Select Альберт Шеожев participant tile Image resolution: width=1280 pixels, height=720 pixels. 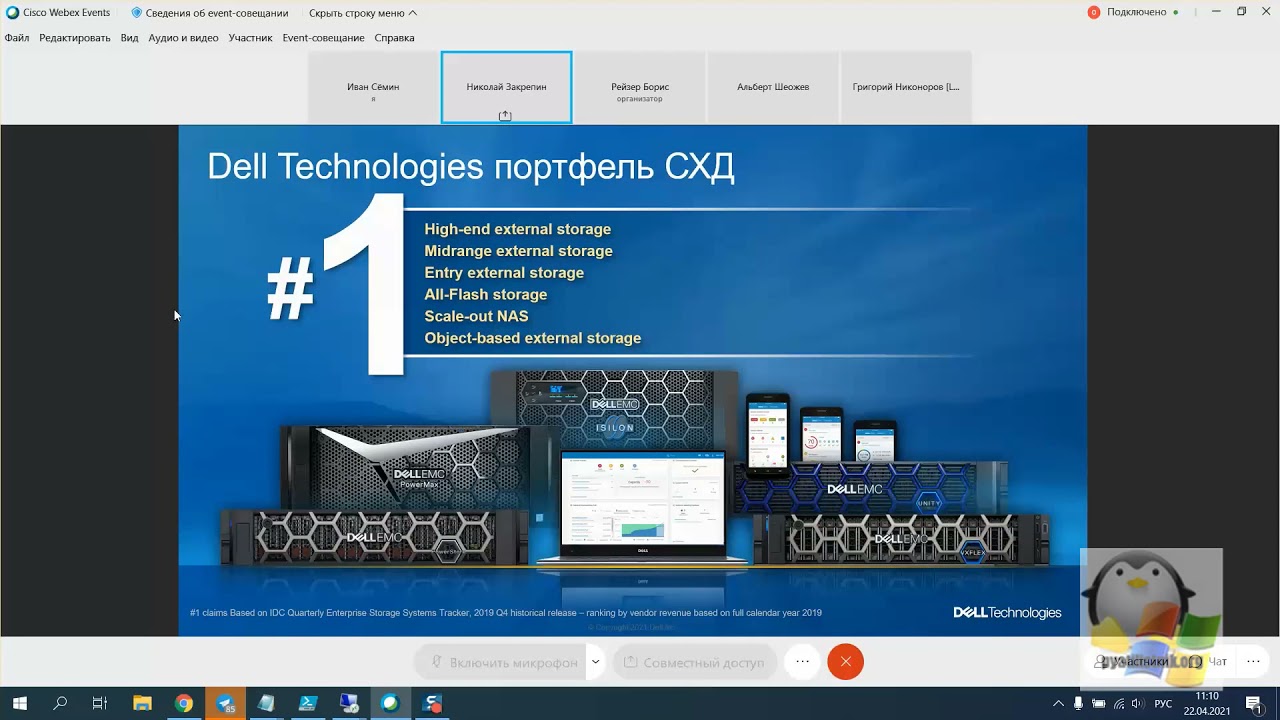click(773, 88)
